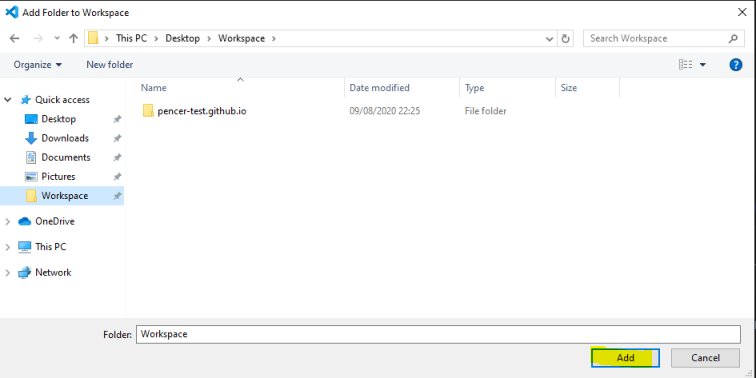Viewport: 756px width, 378px height.
Task: Open Documents in Quick access
Action: tap(66, 157)
